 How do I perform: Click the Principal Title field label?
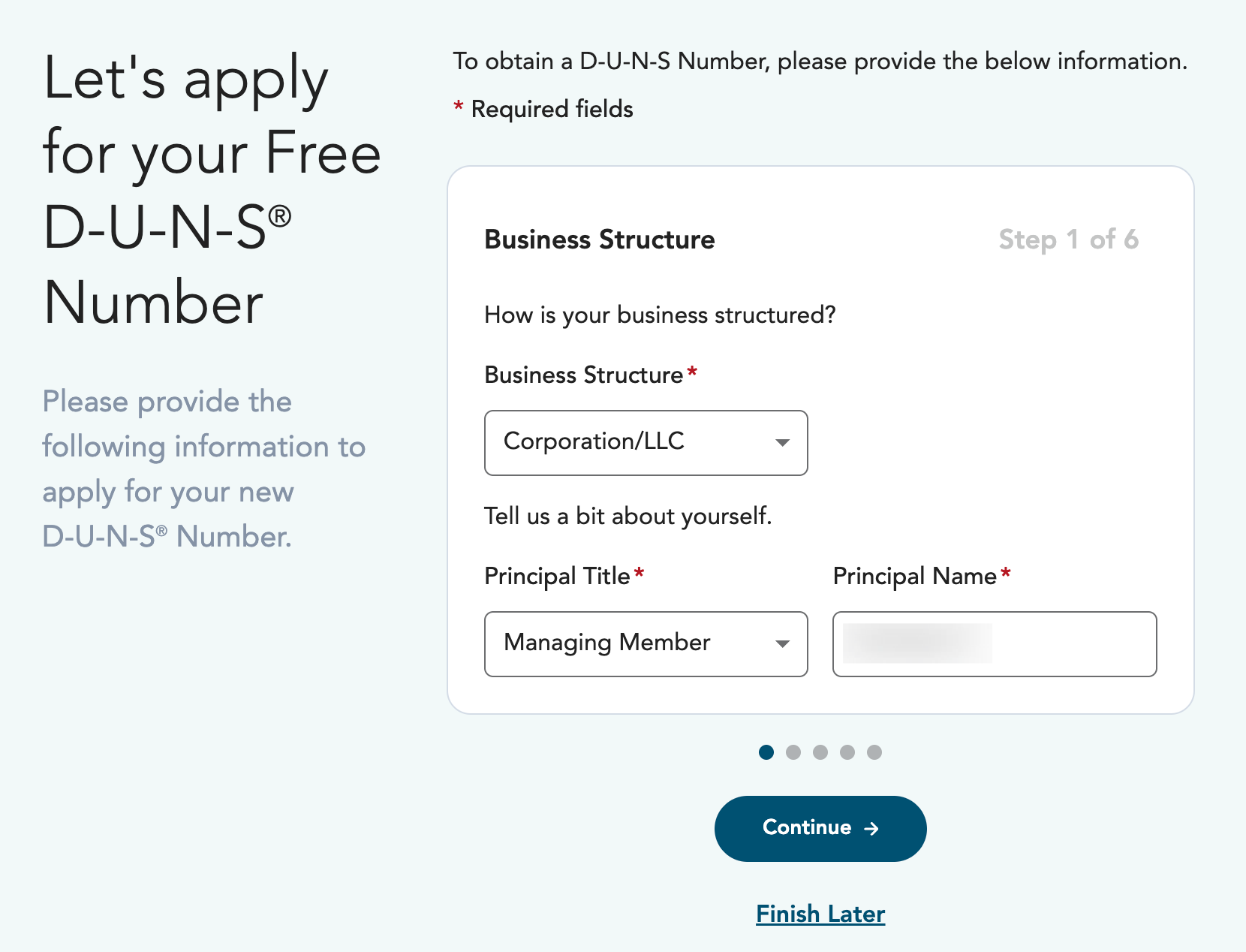coord(557,576)
